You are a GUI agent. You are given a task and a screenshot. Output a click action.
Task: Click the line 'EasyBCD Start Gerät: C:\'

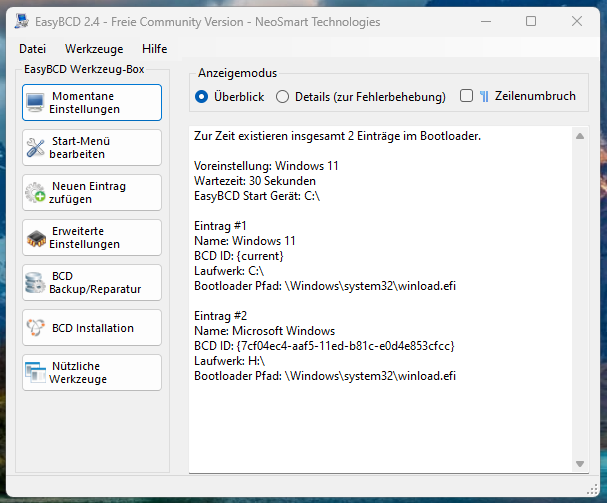pyautogui.click(x=257, y=196)
